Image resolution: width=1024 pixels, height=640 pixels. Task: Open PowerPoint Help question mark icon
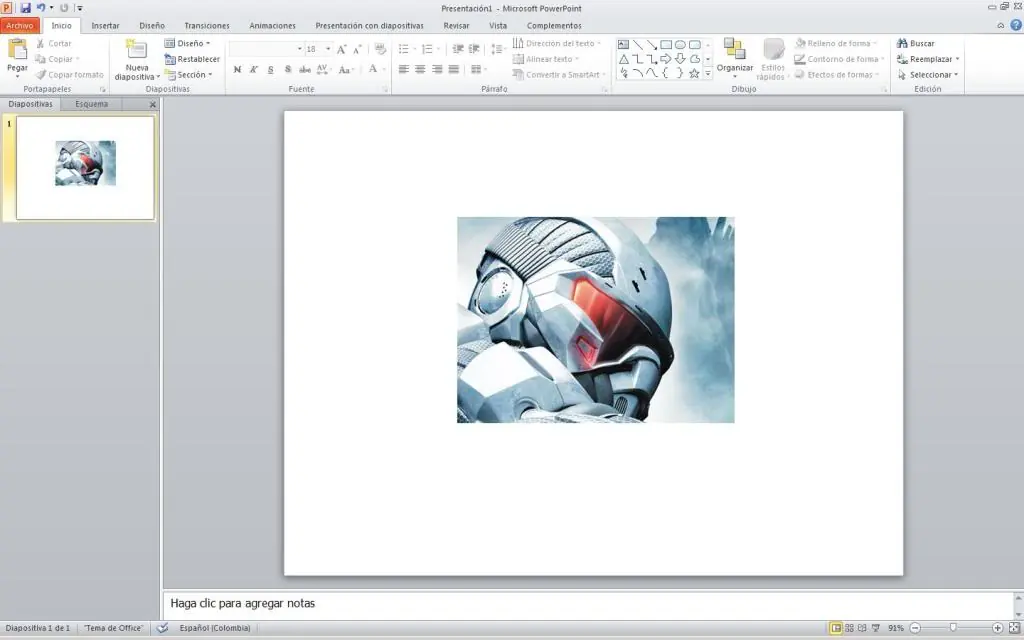(1016, 25)
